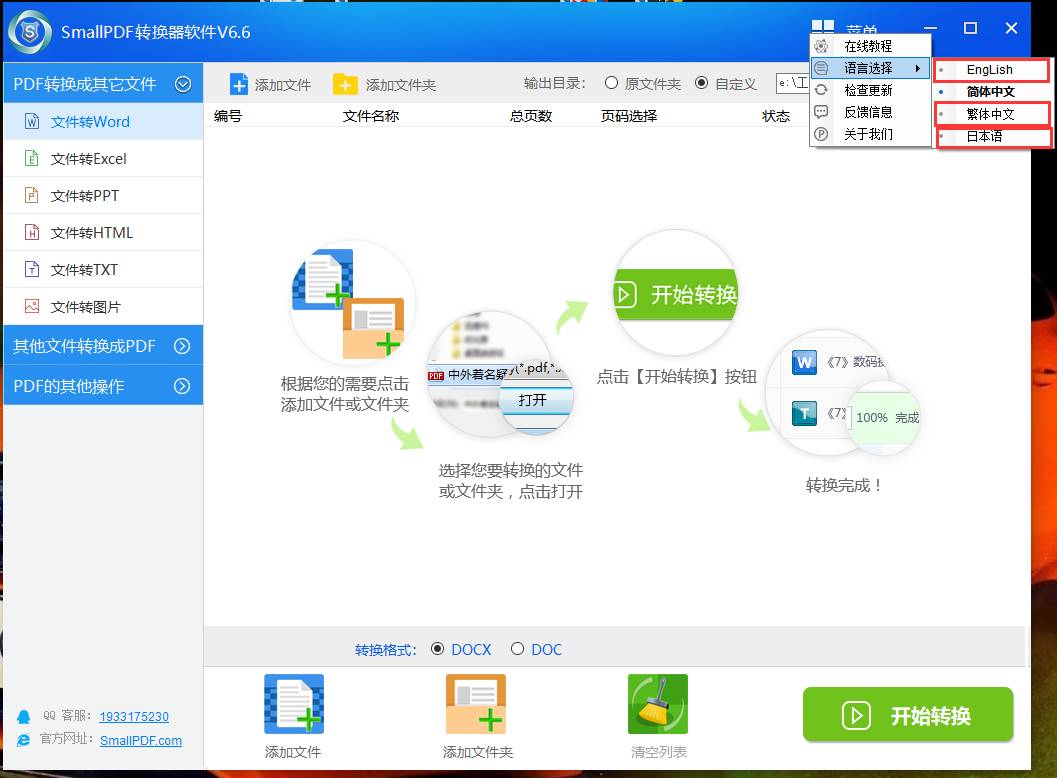
Task: Click the 添加文件 label in the top toolbar
Action: 282,85
